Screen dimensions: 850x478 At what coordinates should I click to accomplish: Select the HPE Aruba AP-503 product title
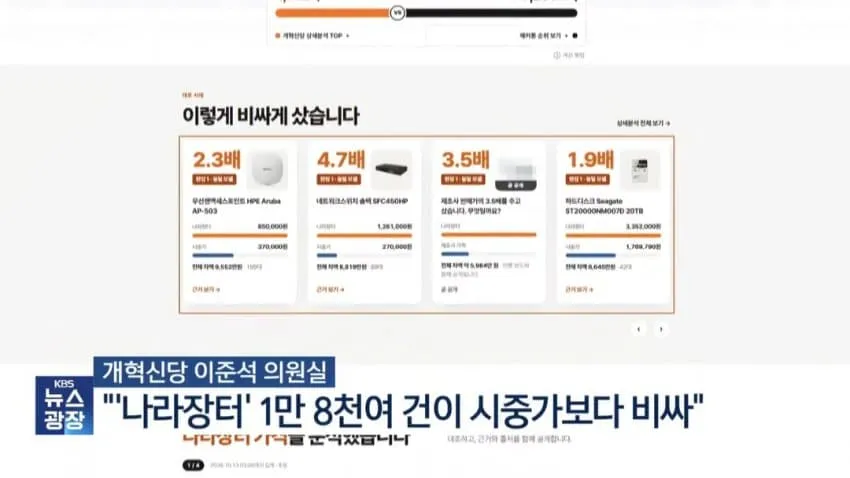point(236,206)
